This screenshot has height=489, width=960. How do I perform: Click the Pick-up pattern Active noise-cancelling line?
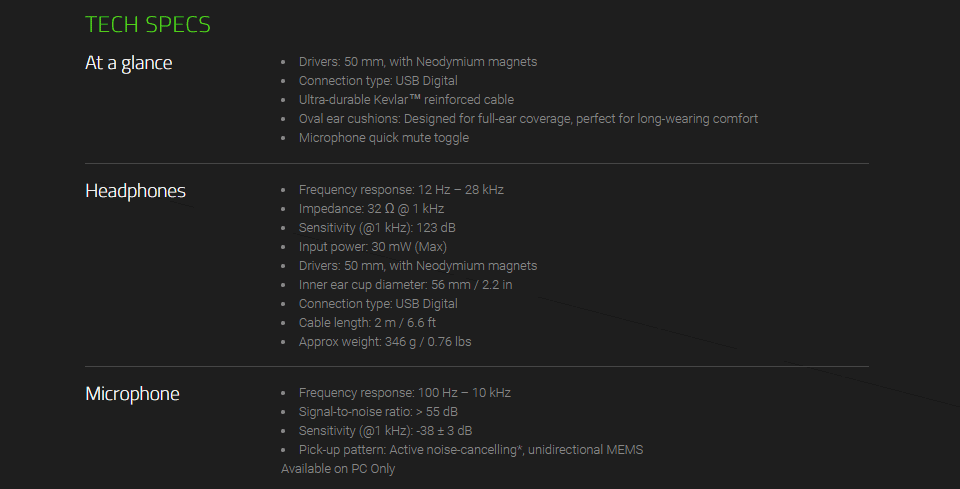point(471,450)
